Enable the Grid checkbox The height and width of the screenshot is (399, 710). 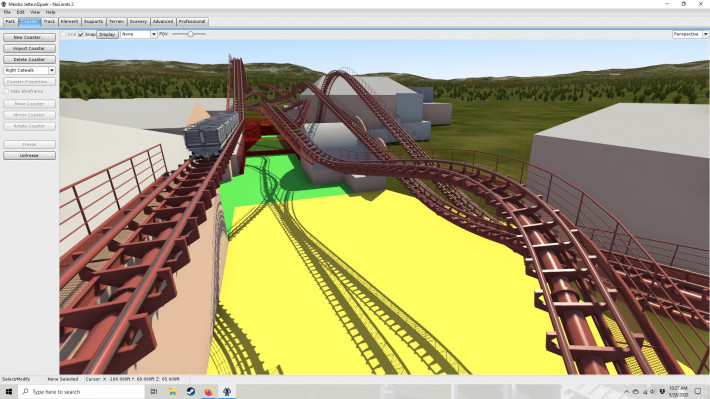(63, 34)
